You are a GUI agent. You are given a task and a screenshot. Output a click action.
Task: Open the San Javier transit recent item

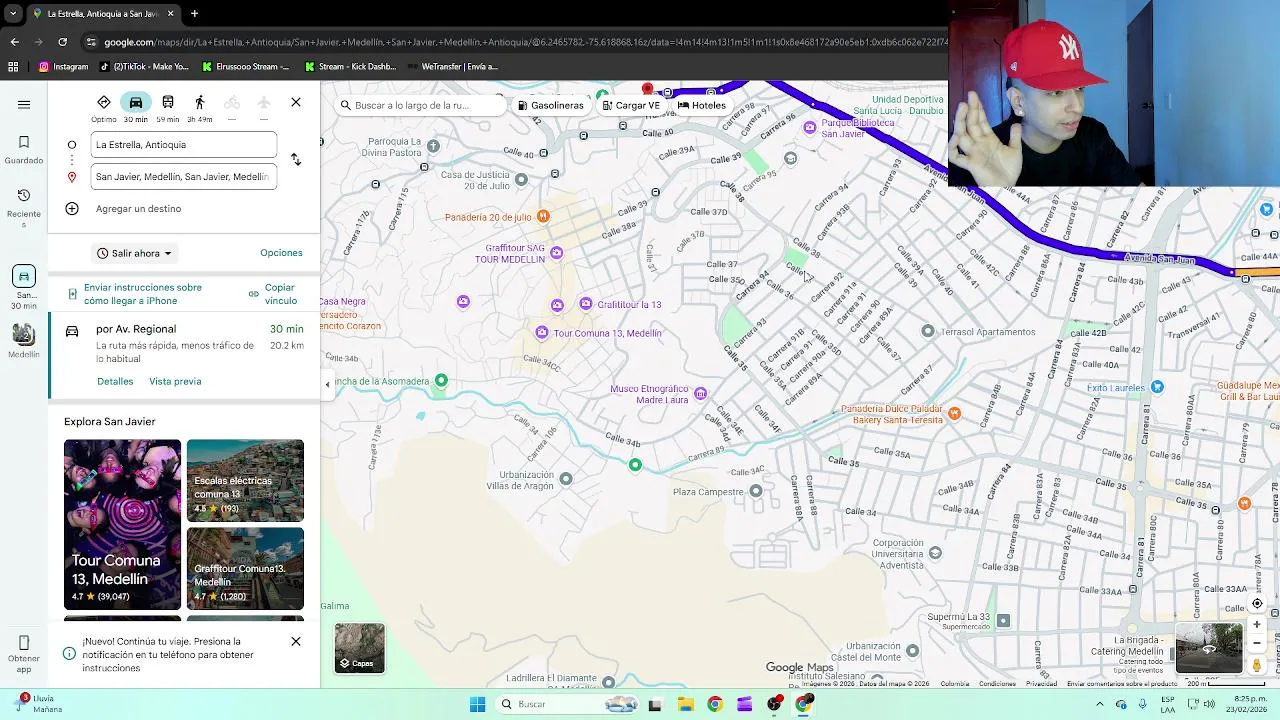click(x=24, y=287)
